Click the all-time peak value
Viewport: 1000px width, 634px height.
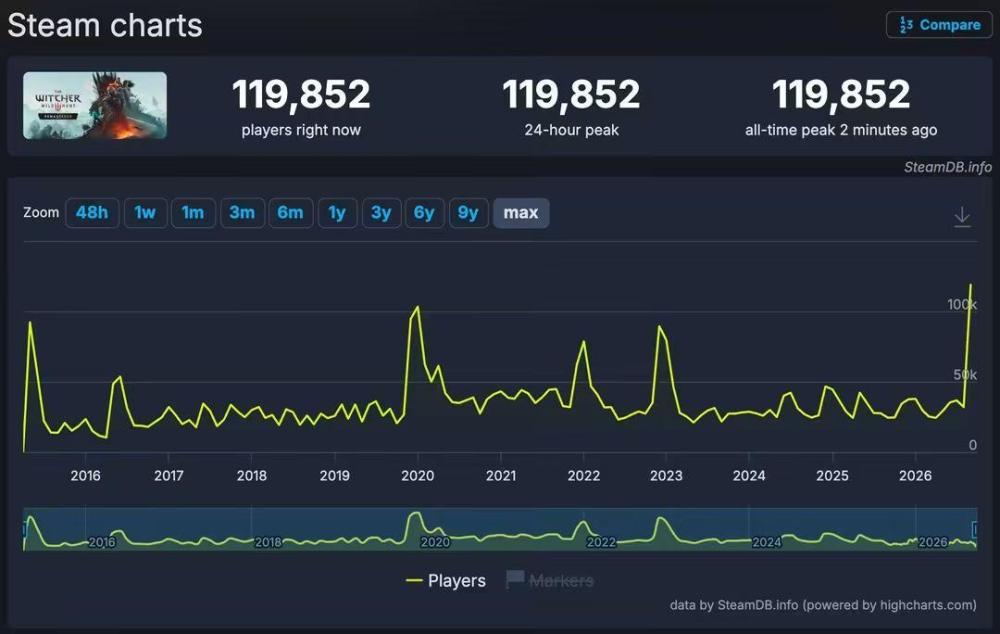coord(841,94)
